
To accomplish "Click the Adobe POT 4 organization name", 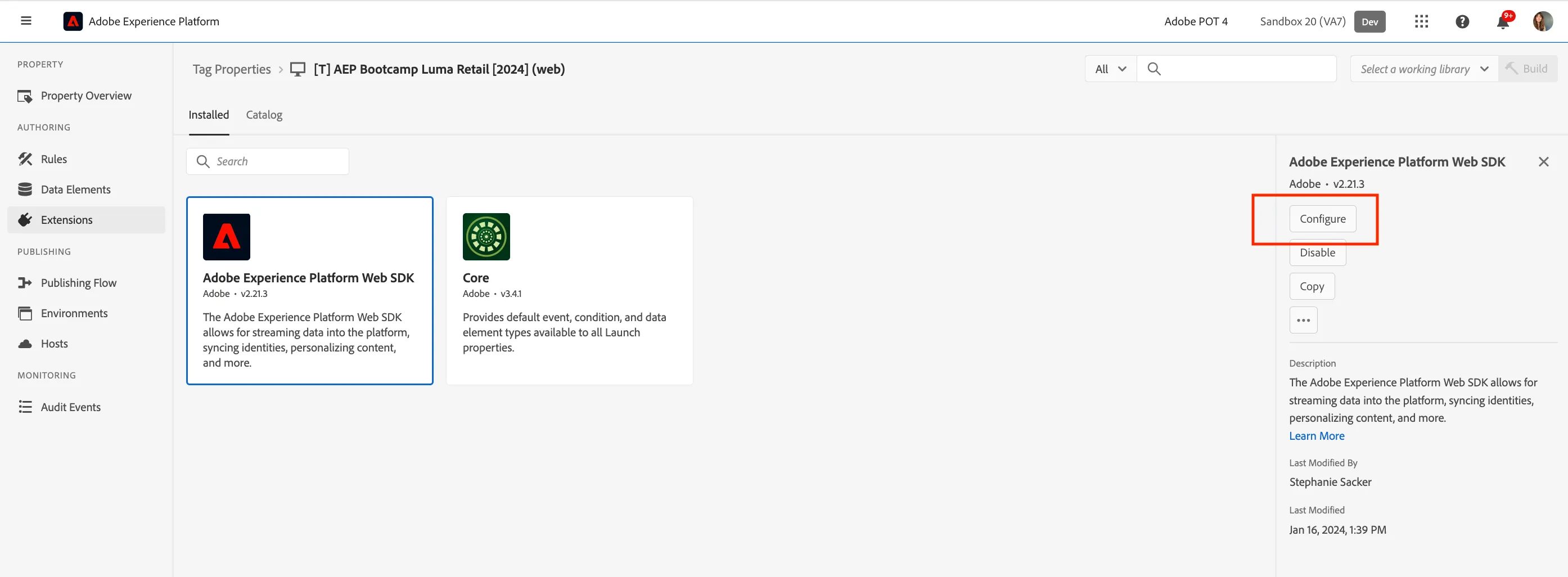I will pyautogui.click(x=1196, y=21).
